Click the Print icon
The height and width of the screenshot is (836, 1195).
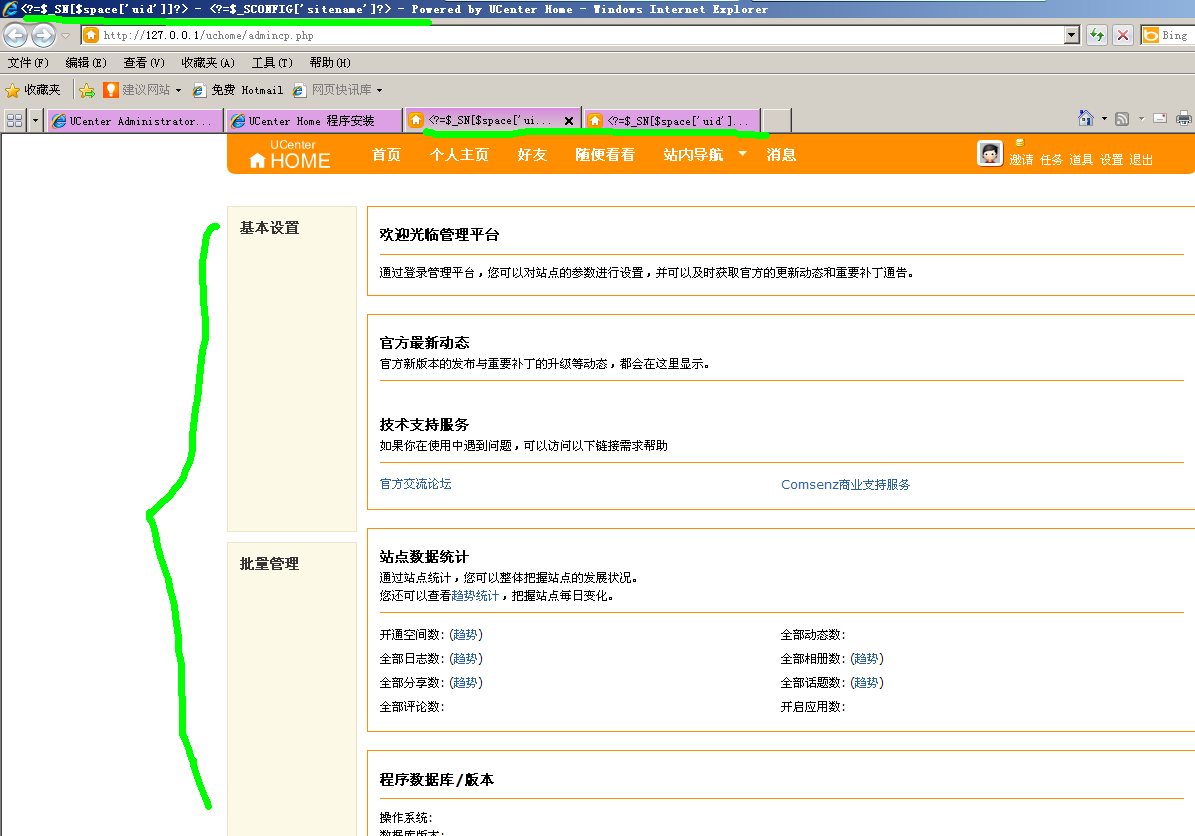pyautogui.click(x=1184, y=118)
